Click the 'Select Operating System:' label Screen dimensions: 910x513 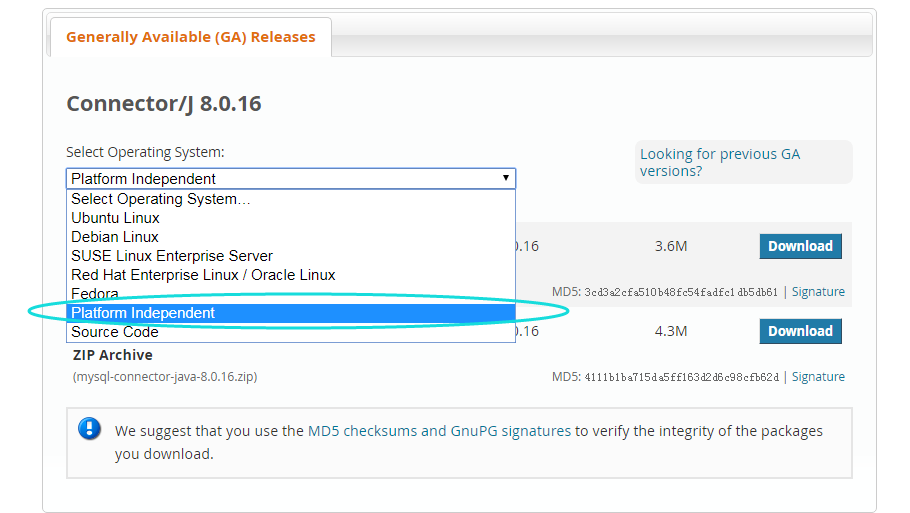point(145,152)
